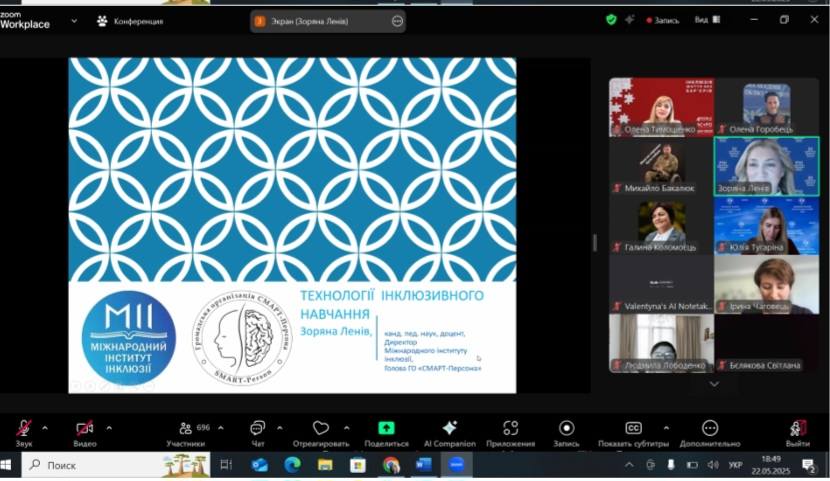Unmute the microphone (Звук)
The height and width of the screenshot is (481, 830).
tap(23, 429)
